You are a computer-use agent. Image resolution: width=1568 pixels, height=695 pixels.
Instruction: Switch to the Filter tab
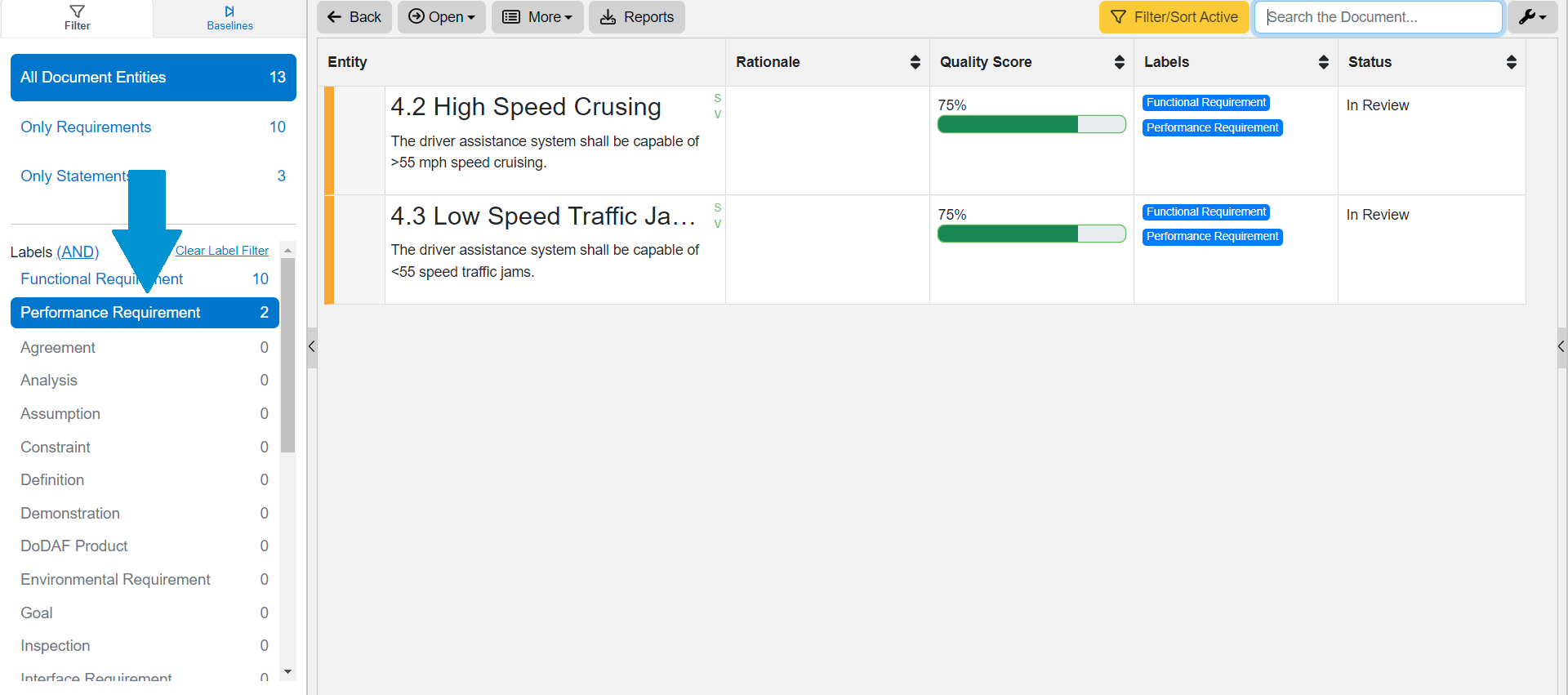pos(77,18)
